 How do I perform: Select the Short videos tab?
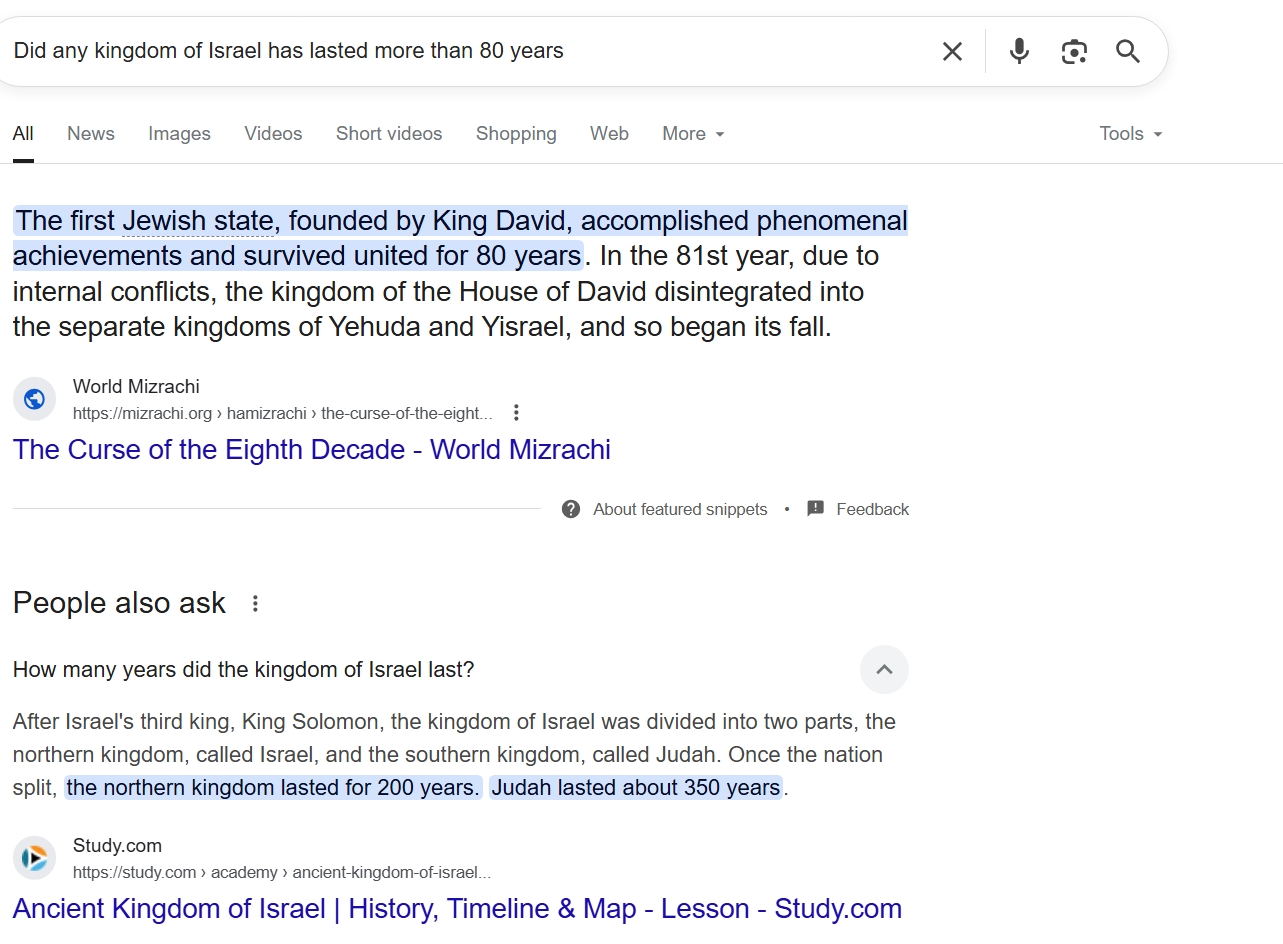coord(389,134)
